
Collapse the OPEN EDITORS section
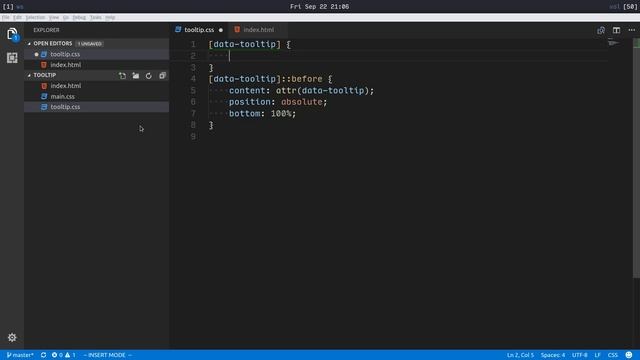[29, 44]
